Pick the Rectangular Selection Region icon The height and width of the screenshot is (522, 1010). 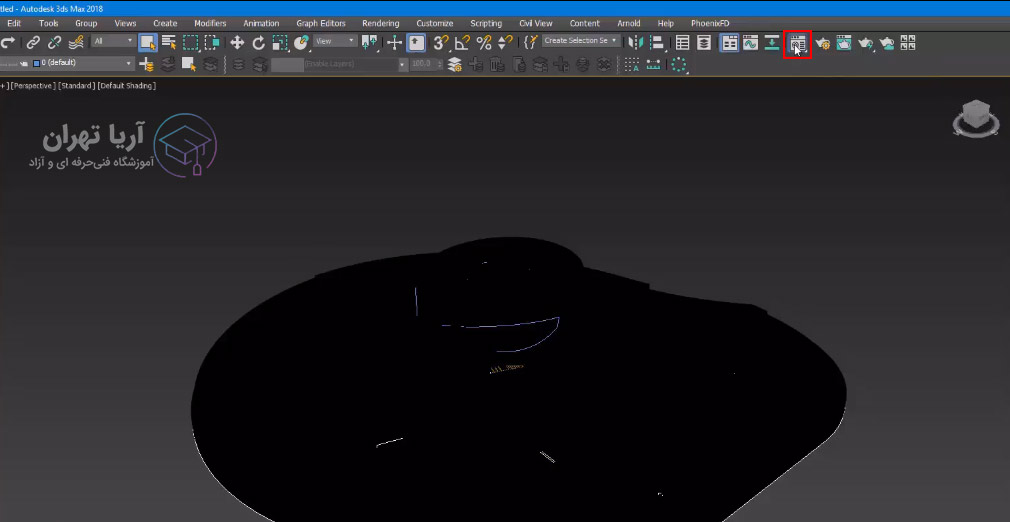point(191,43)
